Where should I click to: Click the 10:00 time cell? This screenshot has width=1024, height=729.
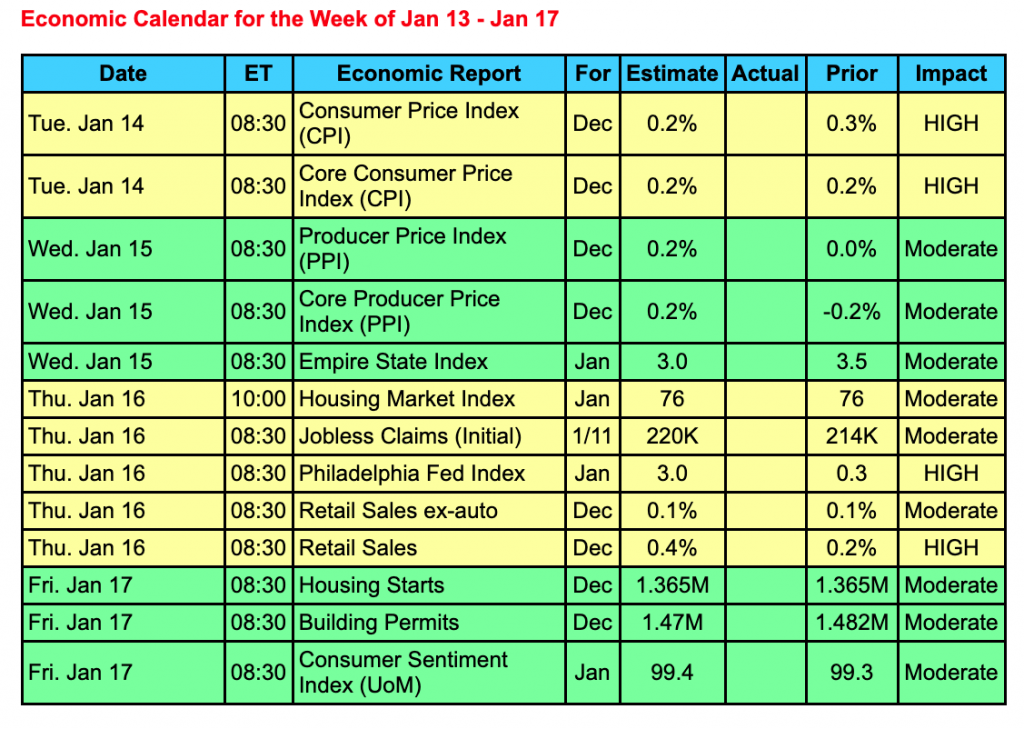click(258, 399)
